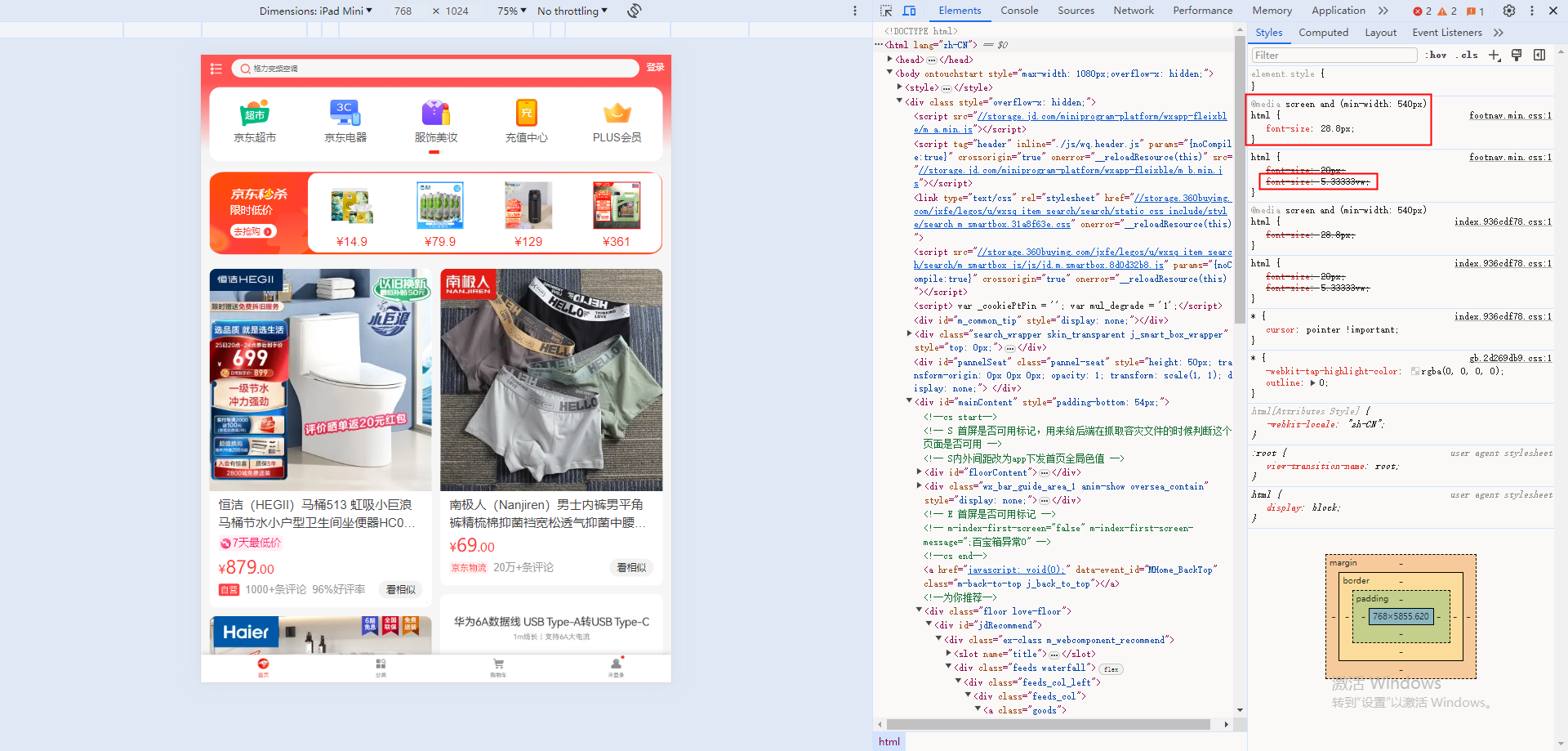Click the width field showing 768
This screenshot has width=1568, height=751.
click(403, 11)
